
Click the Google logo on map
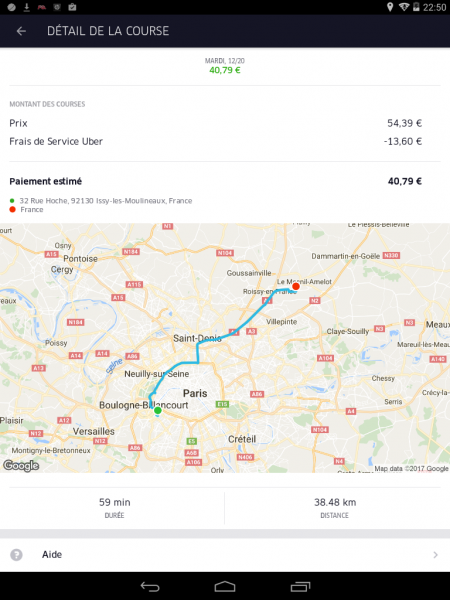21,465
